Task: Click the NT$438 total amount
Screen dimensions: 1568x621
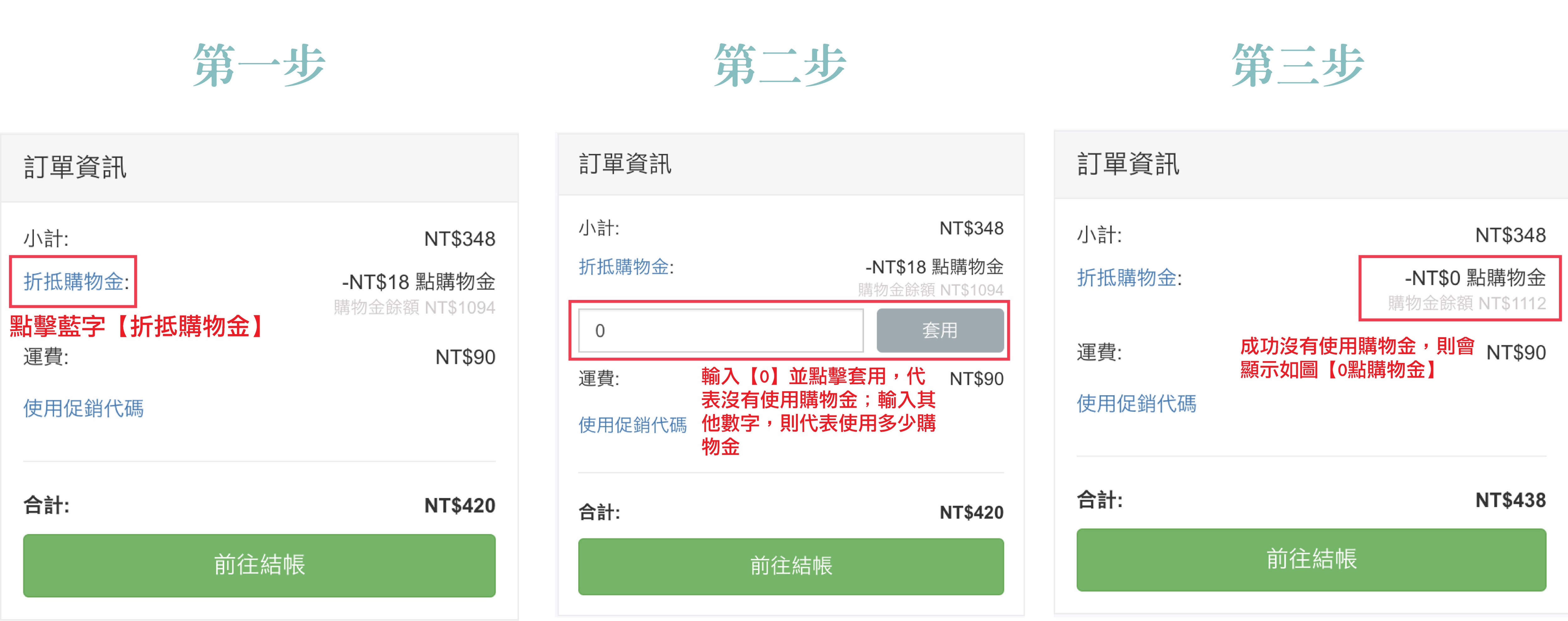Action: pos(1510,500)
